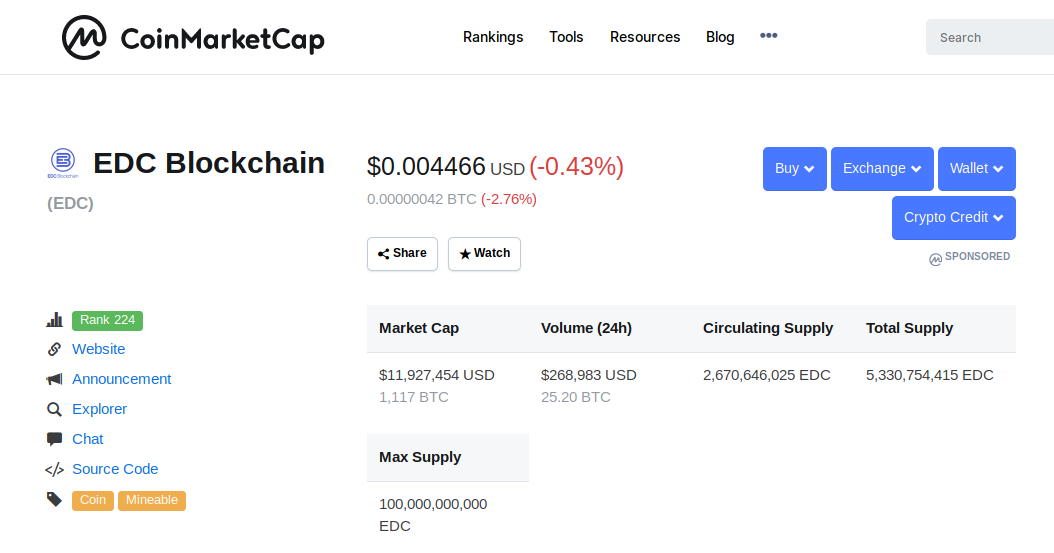Image resolution: width=1054 pixels, height=553 pixels.
Task: Click the Search input field
Action: [x=989, y=37]
